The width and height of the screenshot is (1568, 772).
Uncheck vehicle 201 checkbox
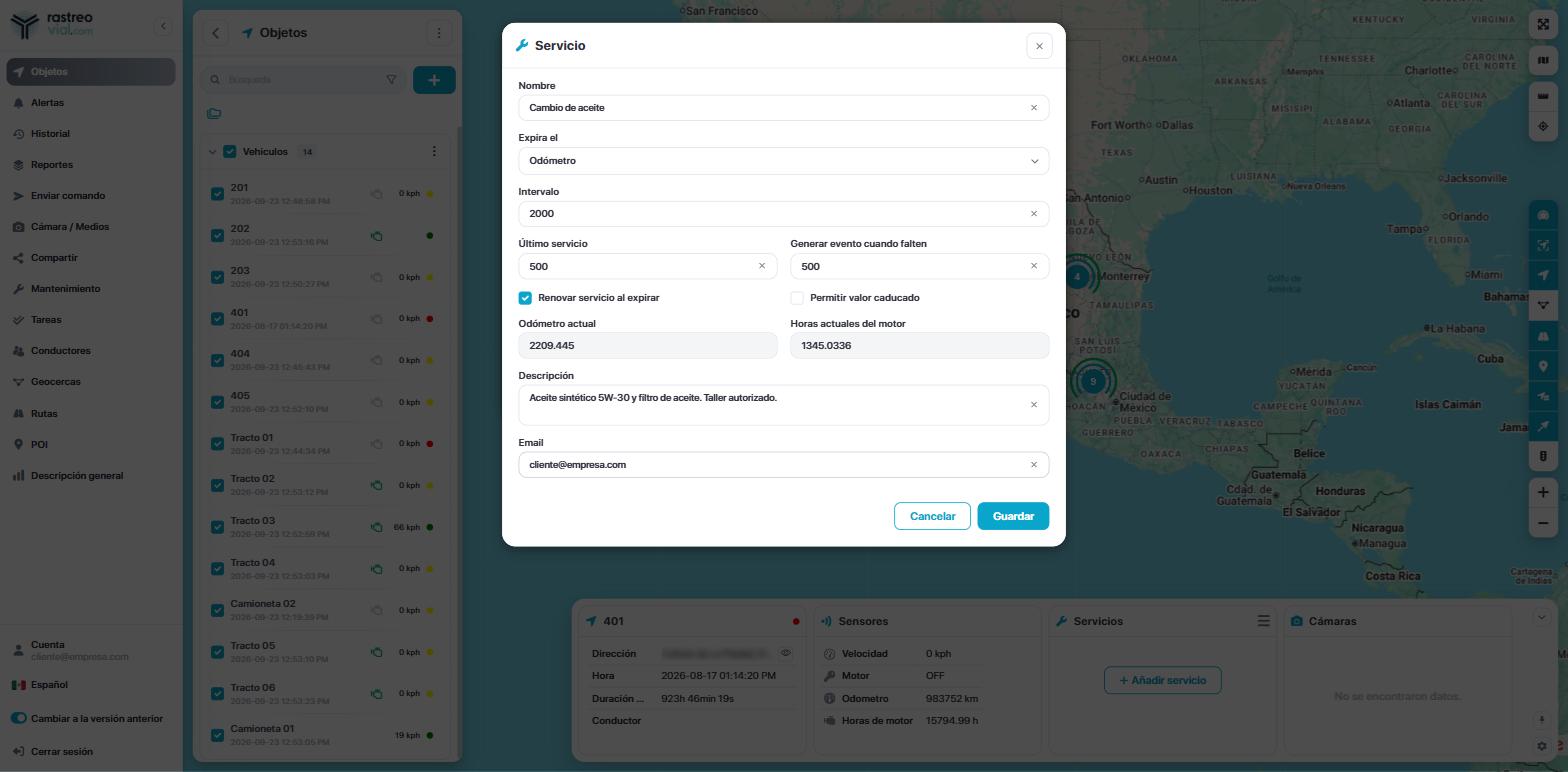click(x=217, y=194)
